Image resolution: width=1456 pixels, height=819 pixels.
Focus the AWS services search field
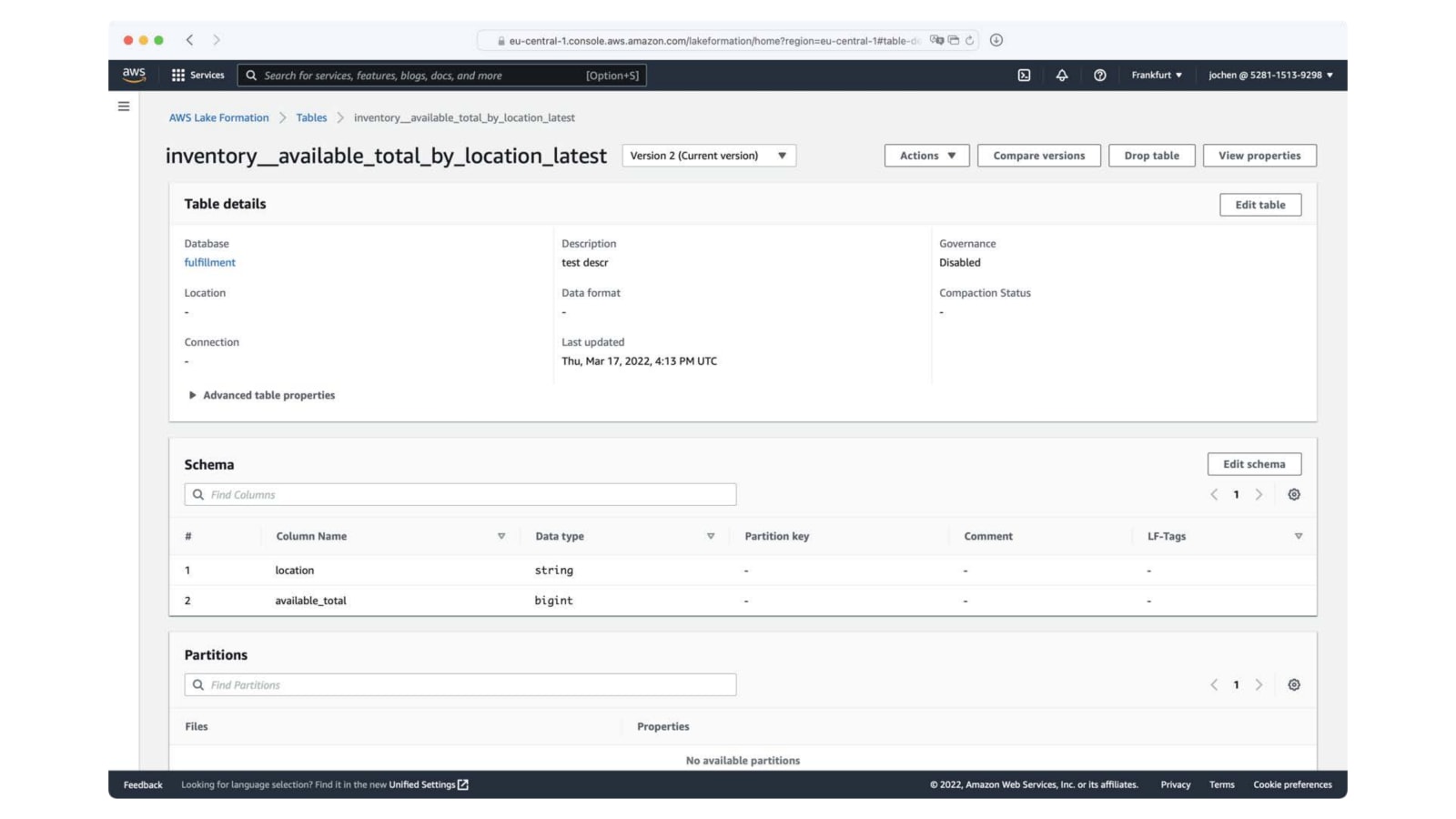(x=442, y=76)
